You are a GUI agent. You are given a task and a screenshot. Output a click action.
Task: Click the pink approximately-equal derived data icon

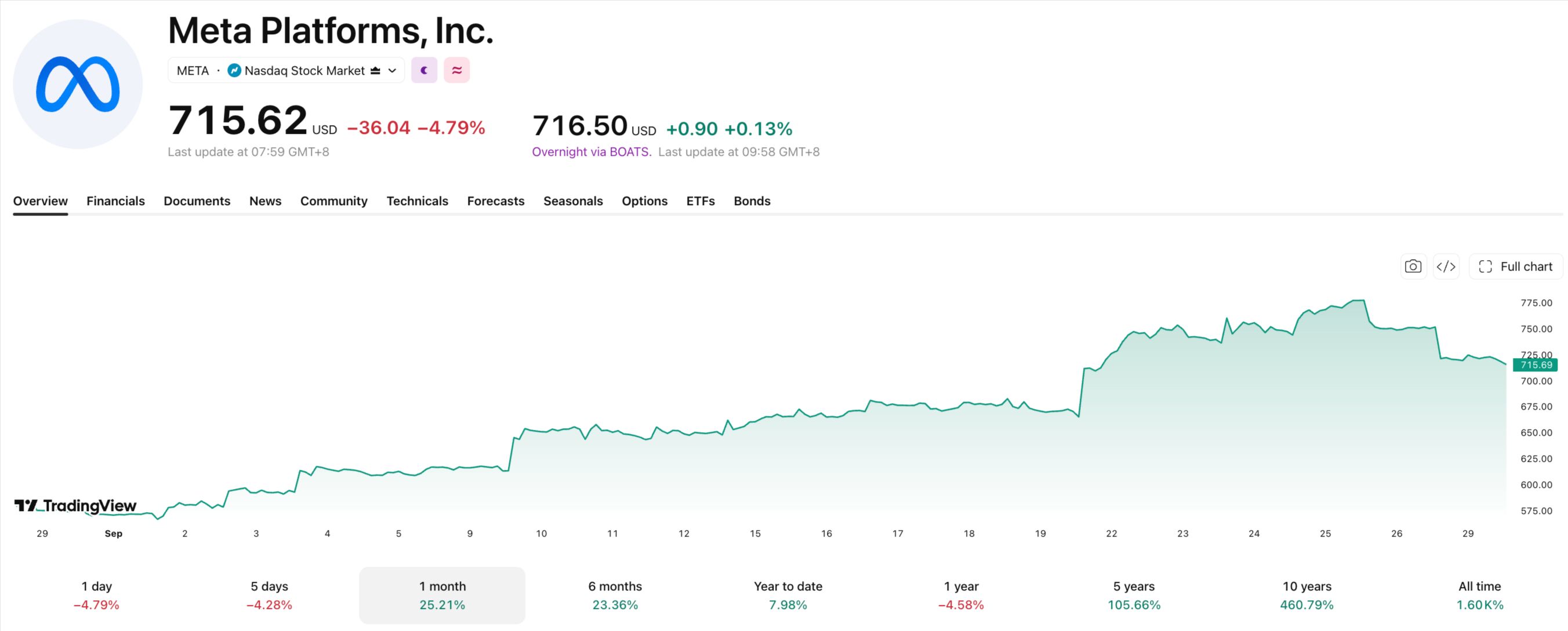point(456,71)
